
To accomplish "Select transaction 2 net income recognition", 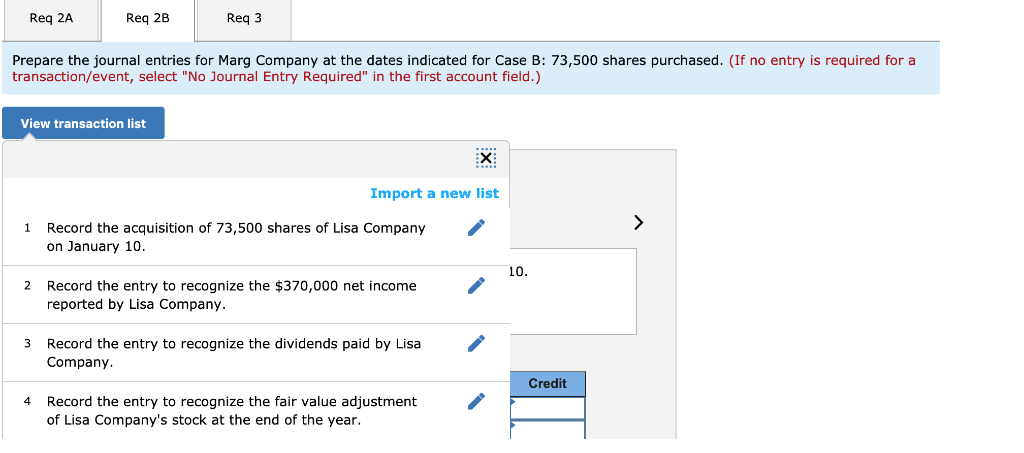I will (231, 295).
